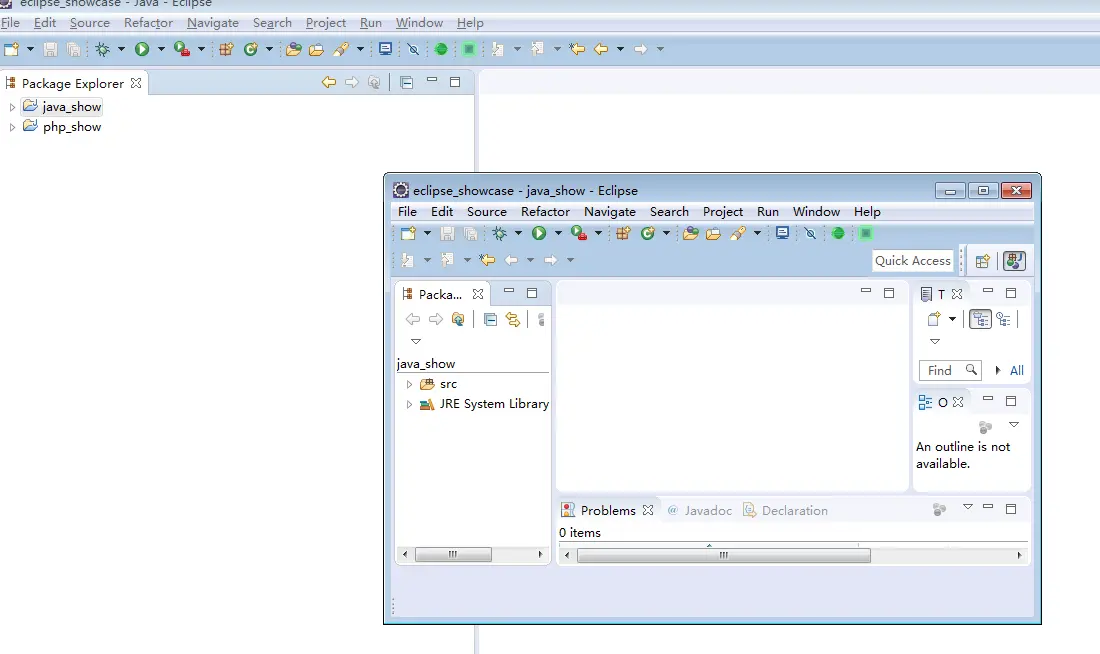Click Collapse All in background Package Explorer
1100x654 pixels.
pos(406,82)
